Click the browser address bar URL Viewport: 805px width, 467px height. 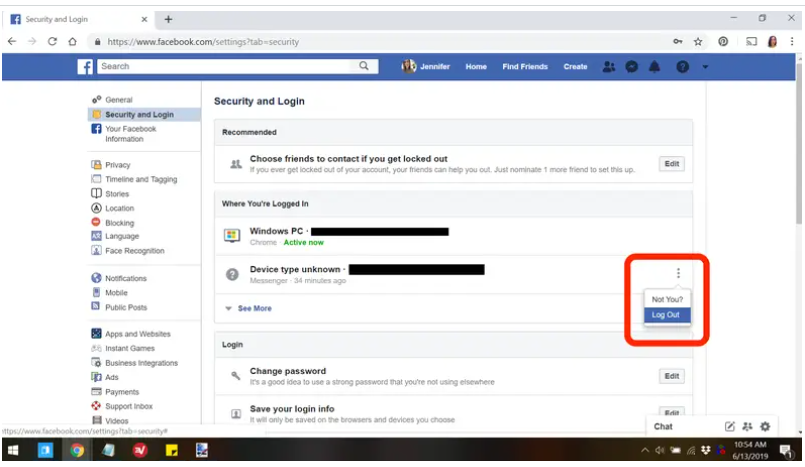point(203,42)
